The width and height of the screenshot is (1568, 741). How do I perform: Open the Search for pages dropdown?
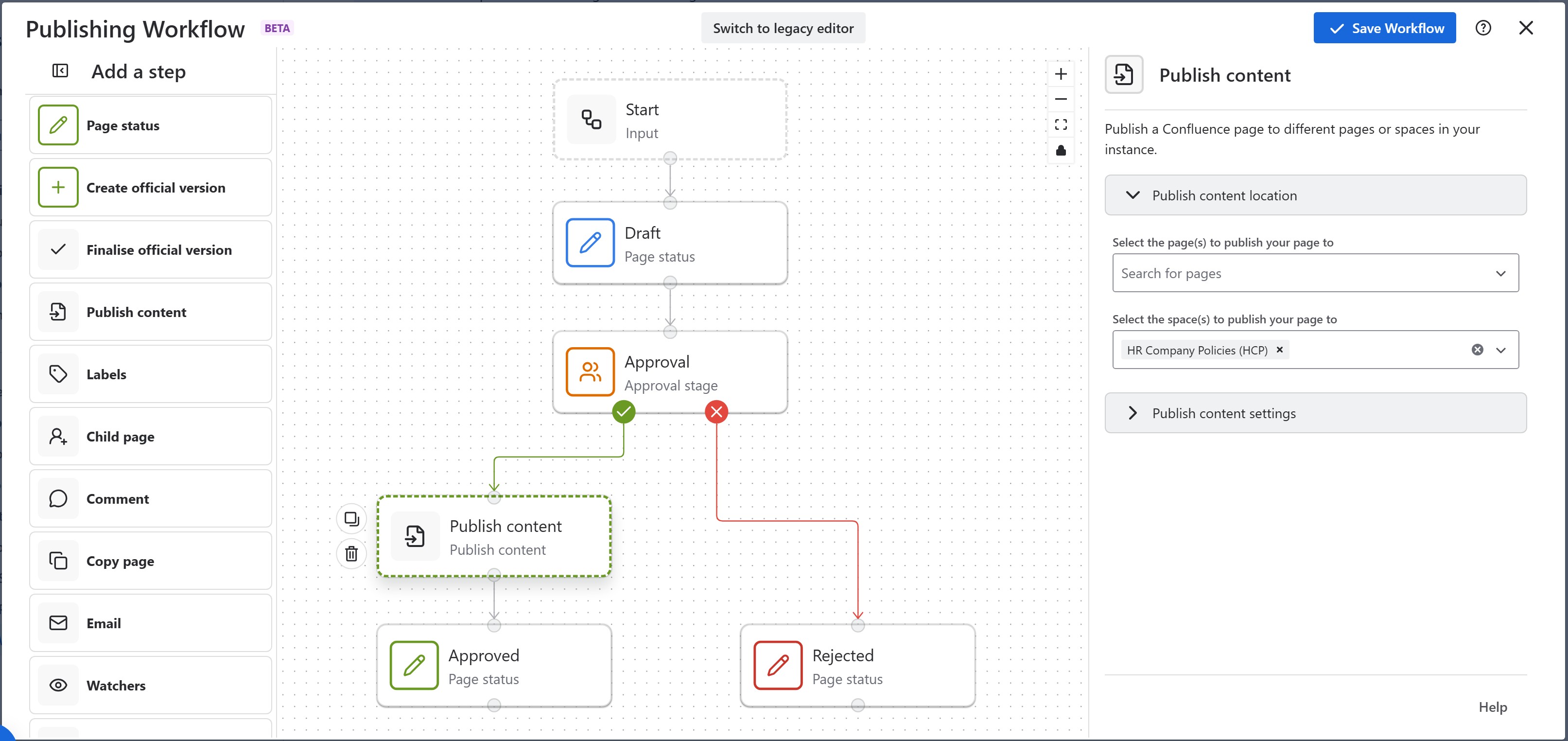(x=1315, y=273)
